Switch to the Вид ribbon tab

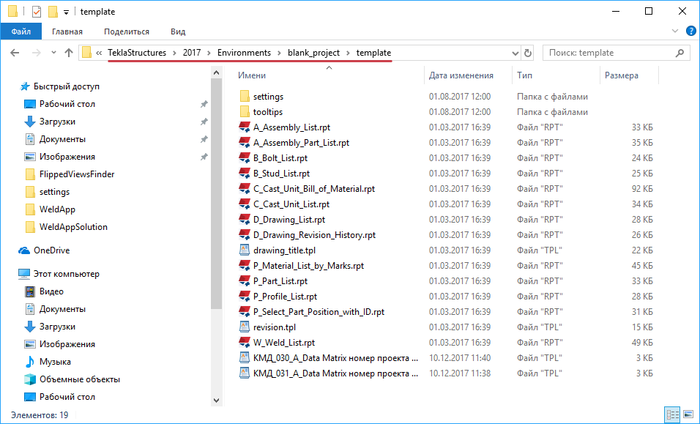178,32
